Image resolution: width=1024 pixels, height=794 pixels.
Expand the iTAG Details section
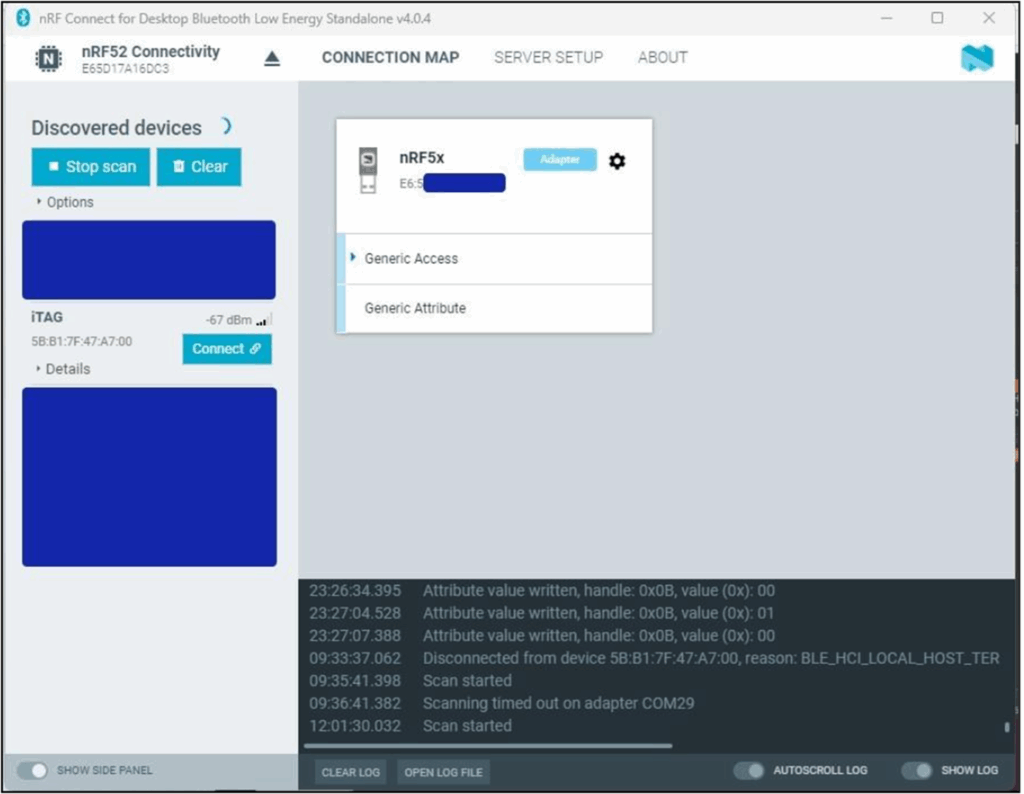[63, 369]
